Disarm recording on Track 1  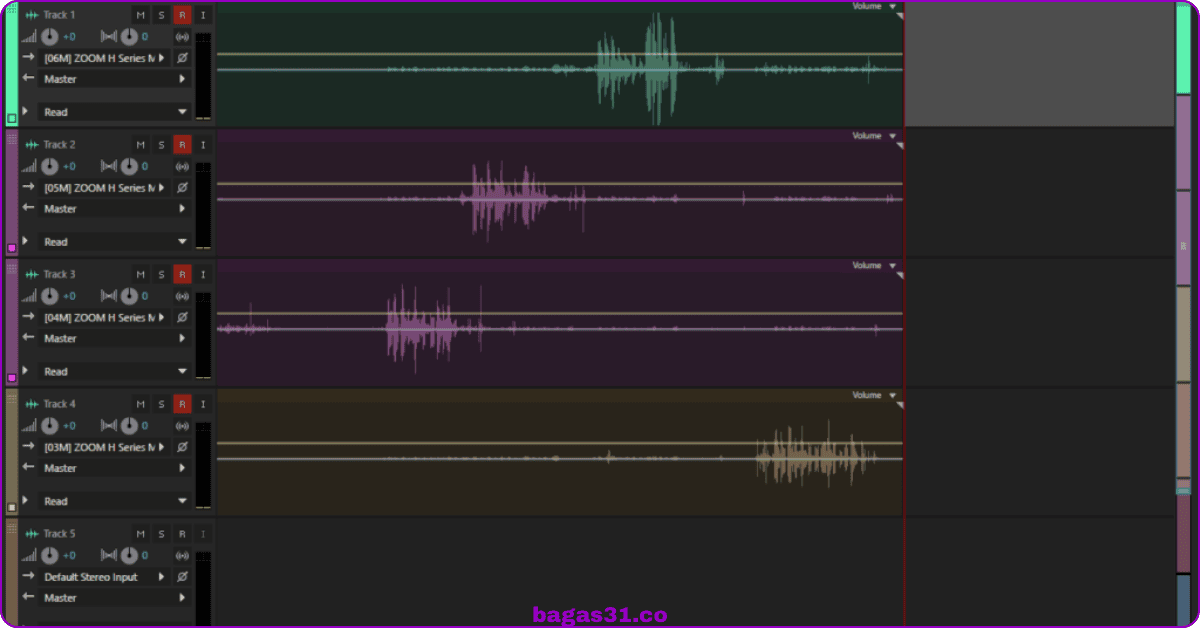(x=182, y=15)
